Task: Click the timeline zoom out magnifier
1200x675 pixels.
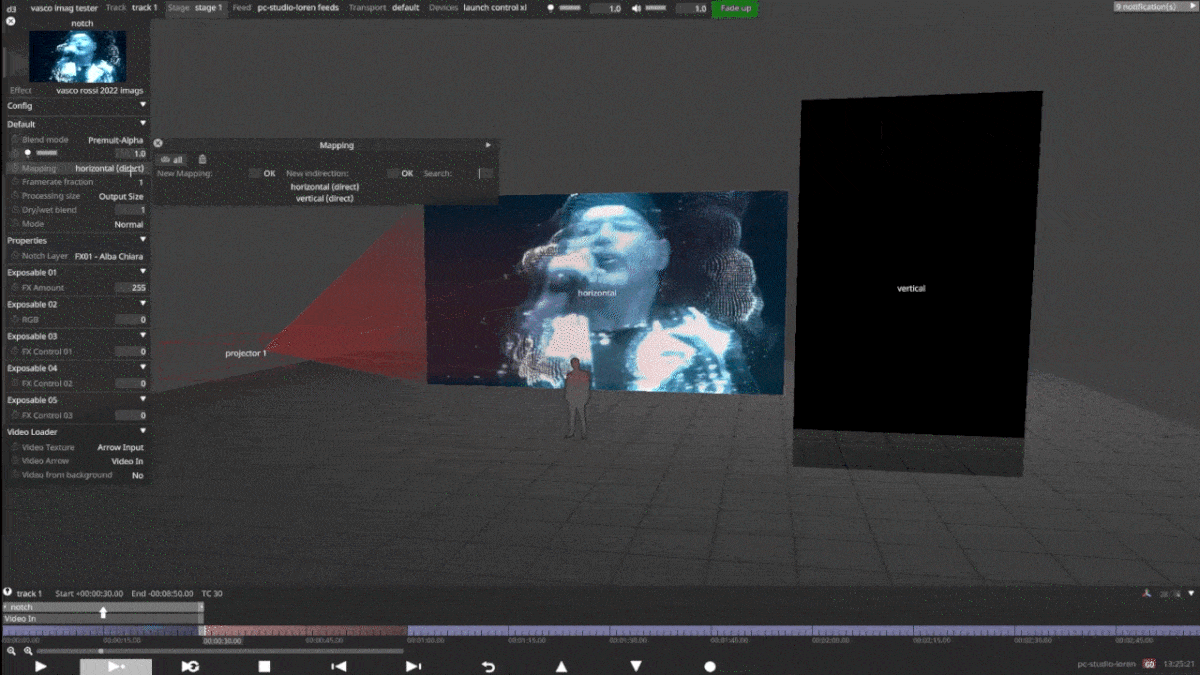Action: tap(11, 651)
